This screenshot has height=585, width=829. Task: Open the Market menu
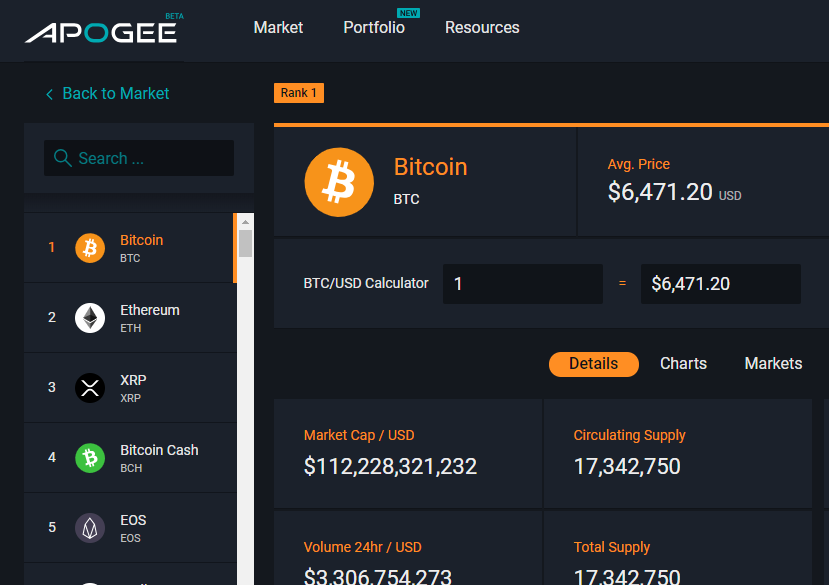[x=278, y=28]
